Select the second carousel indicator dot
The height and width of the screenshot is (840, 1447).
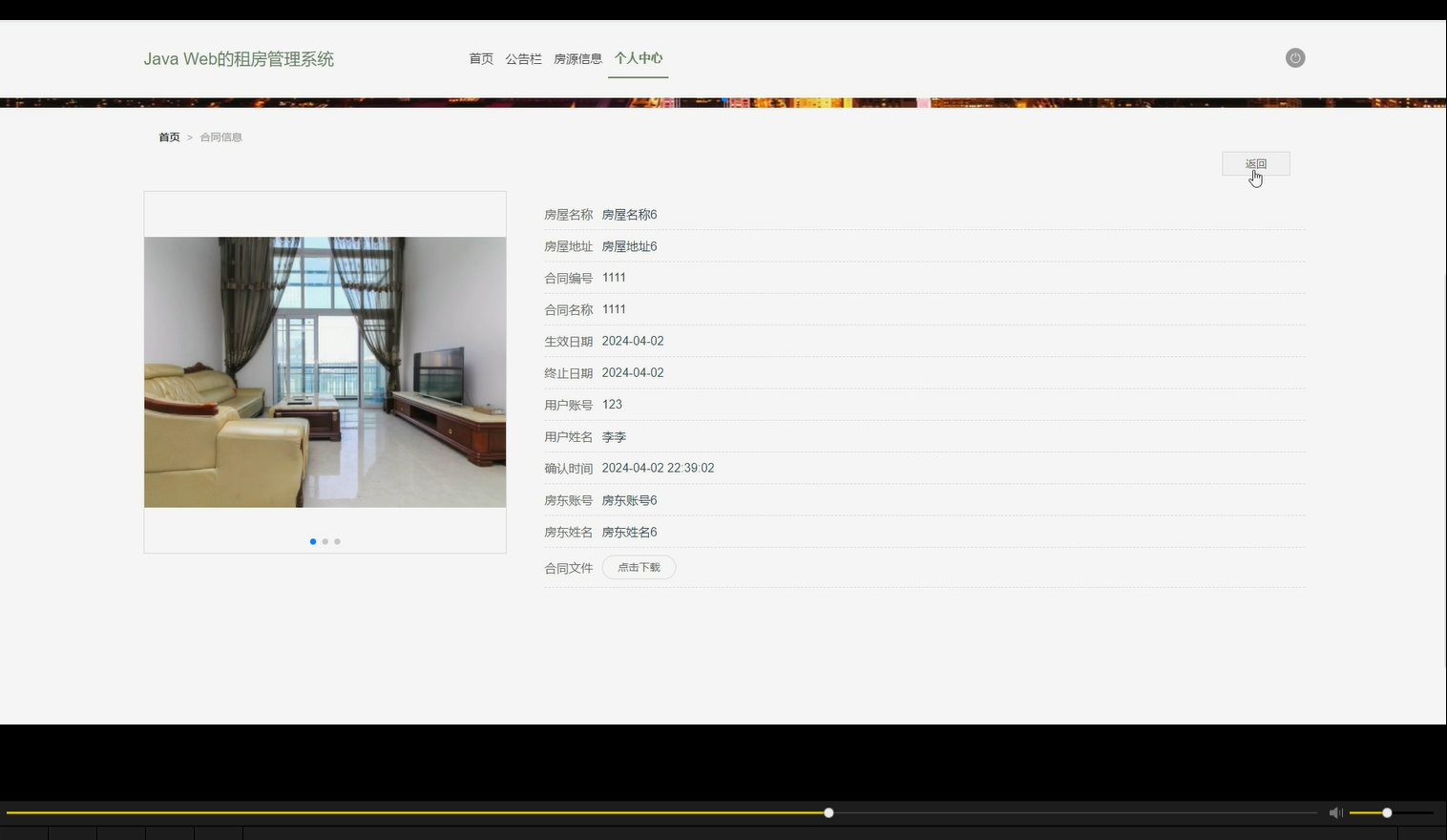point(325,541)
